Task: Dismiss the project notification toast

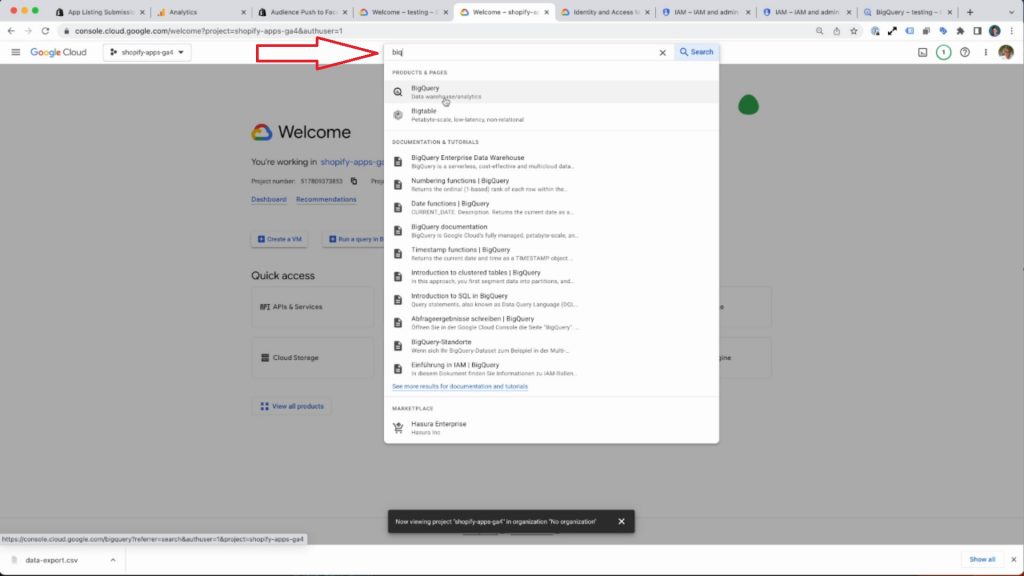Action: [x=621, y=521]
